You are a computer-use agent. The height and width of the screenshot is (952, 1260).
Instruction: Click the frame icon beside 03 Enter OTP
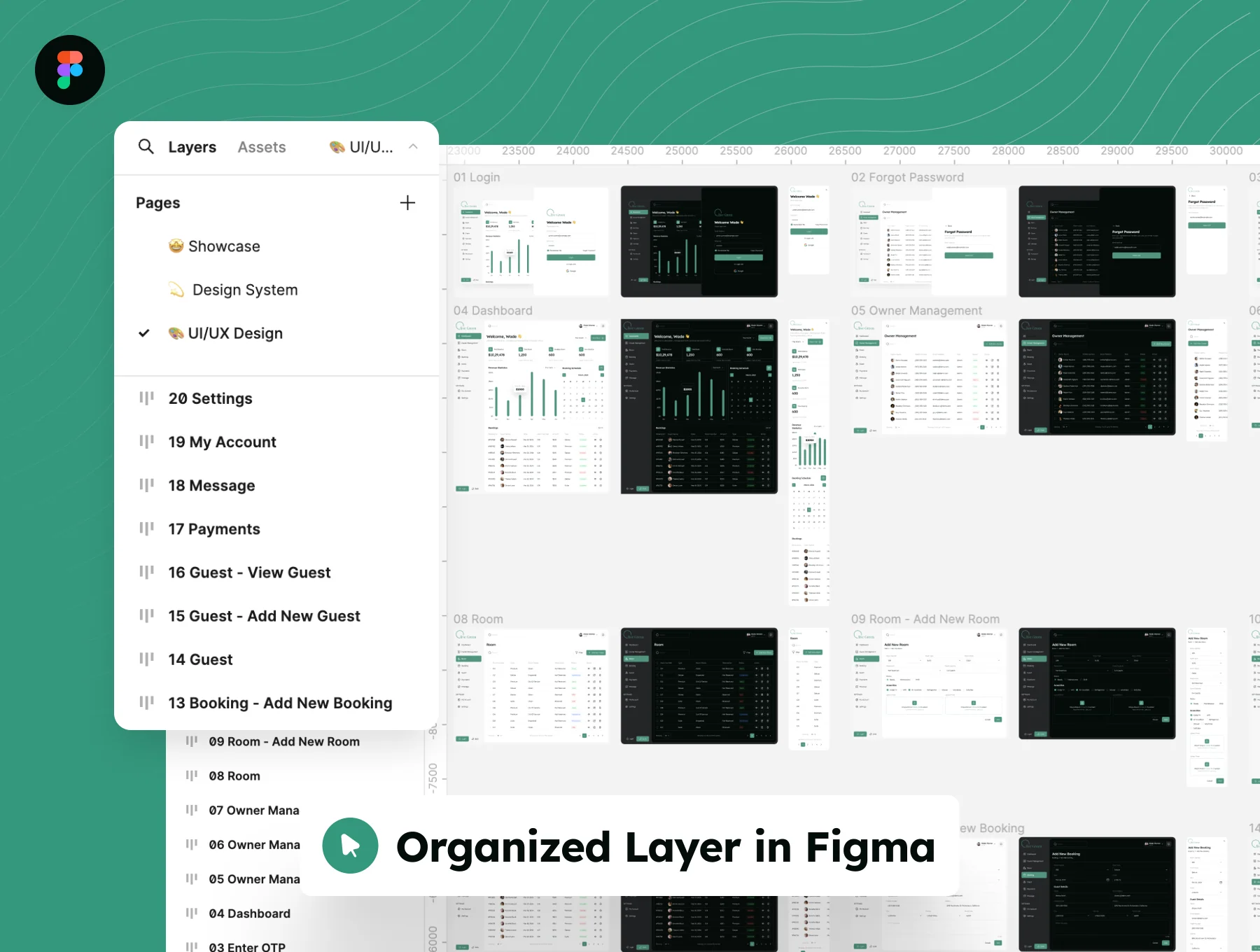[x=192, y=947]
